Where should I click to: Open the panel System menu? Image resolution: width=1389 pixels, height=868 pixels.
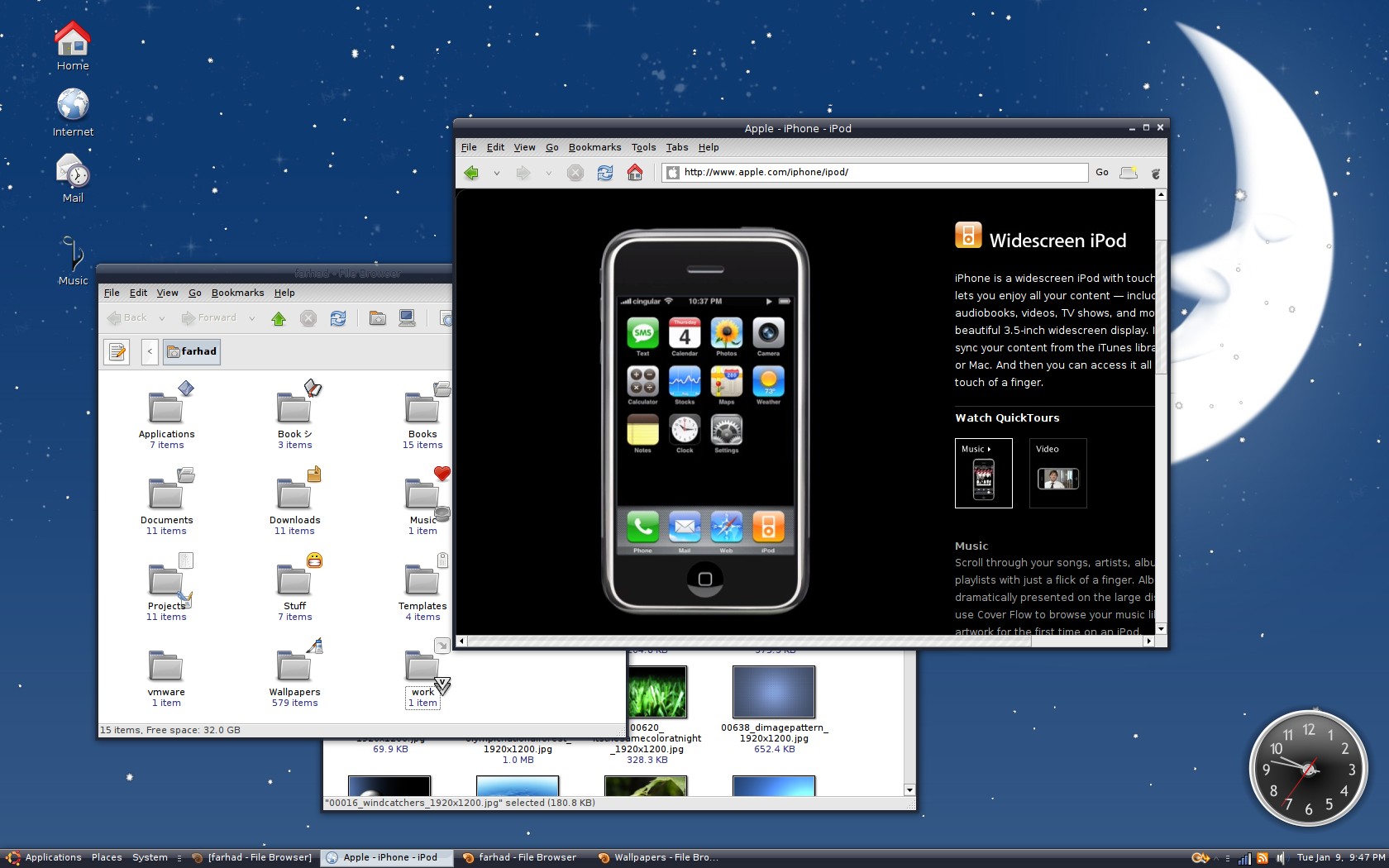click(150, 858)
